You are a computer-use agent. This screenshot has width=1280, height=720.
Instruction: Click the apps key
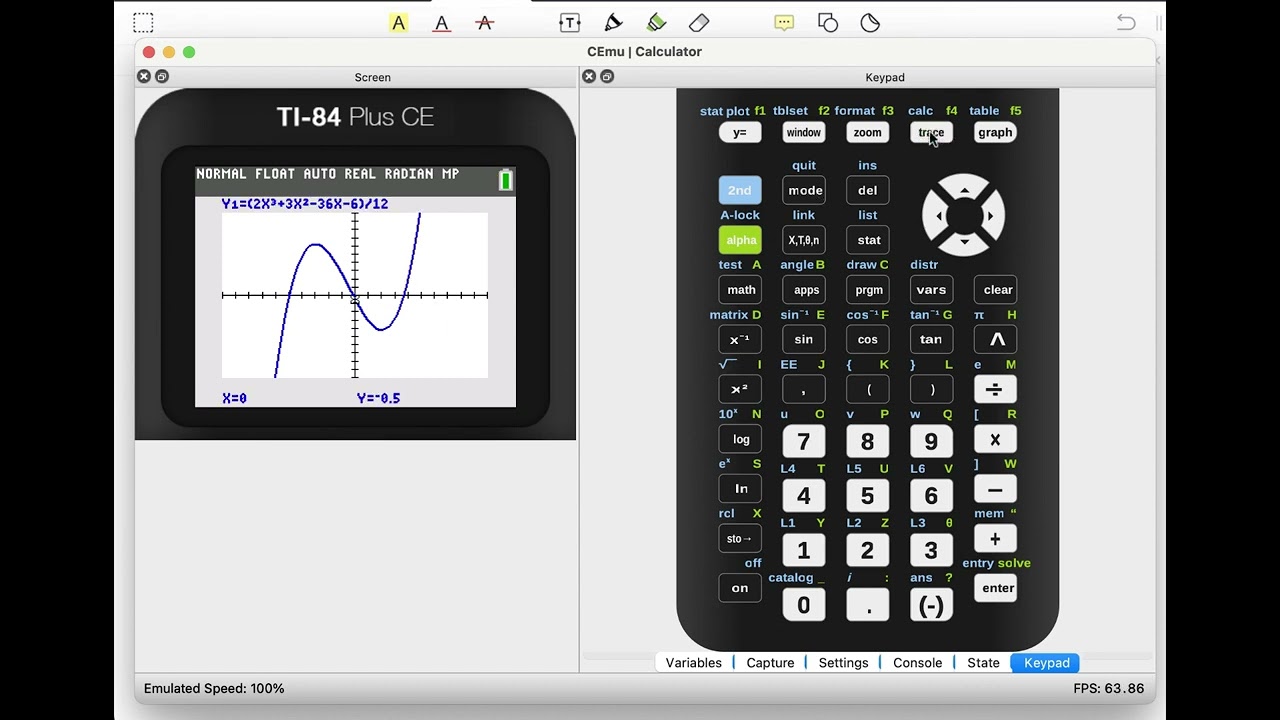click(806, 290)
